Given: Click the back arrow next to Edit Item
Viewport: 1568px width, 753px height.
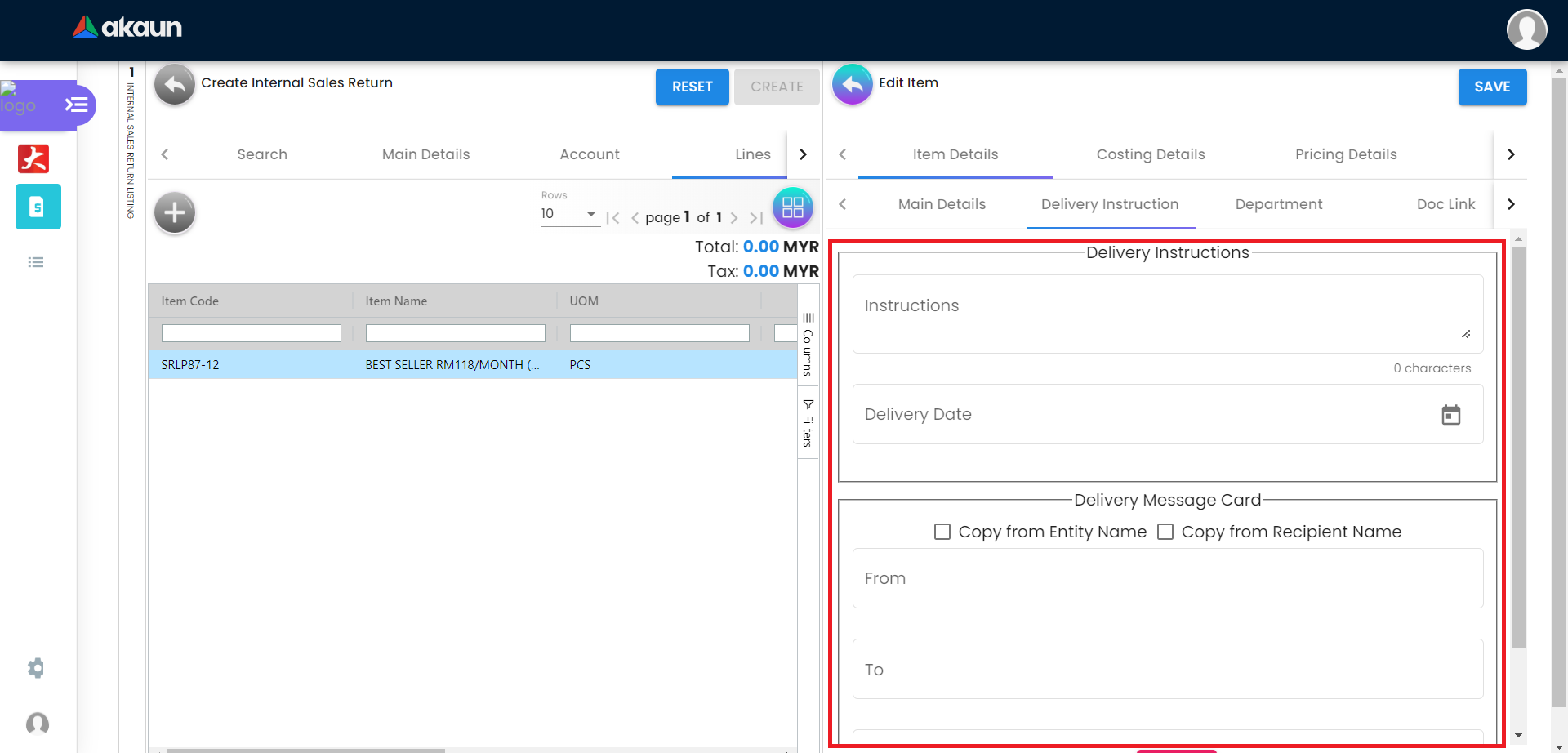Looking at the screenshot, I should [x=852, y=85].
